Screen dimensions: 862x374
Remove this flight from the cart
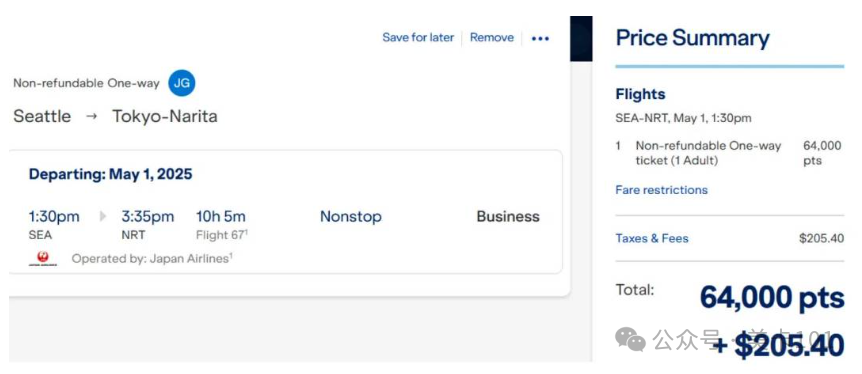tap(491, 37)
